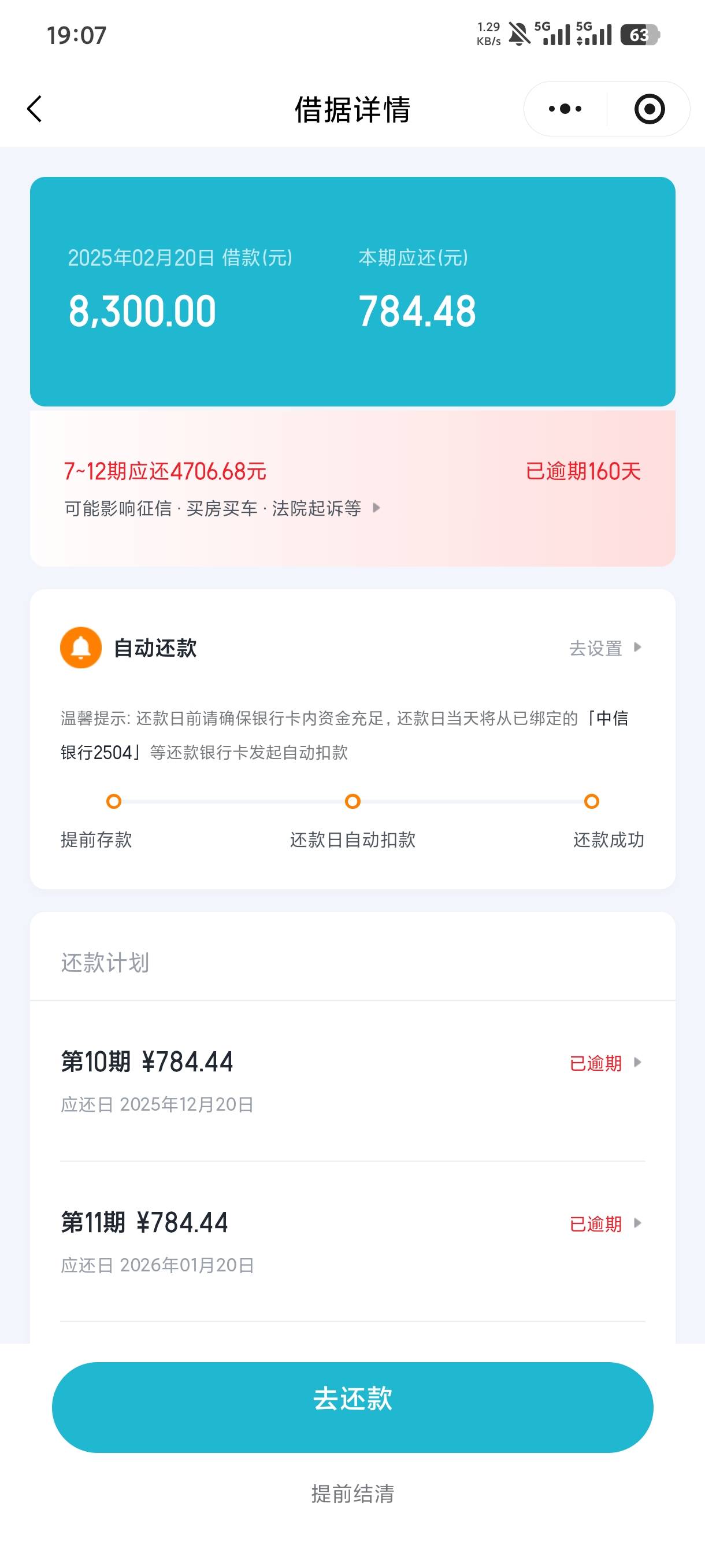Image resolution: width=705 pixels, height=1568 pixels.
Task: Tap the teal loan amount summary card
Action: tap(353, 291)
